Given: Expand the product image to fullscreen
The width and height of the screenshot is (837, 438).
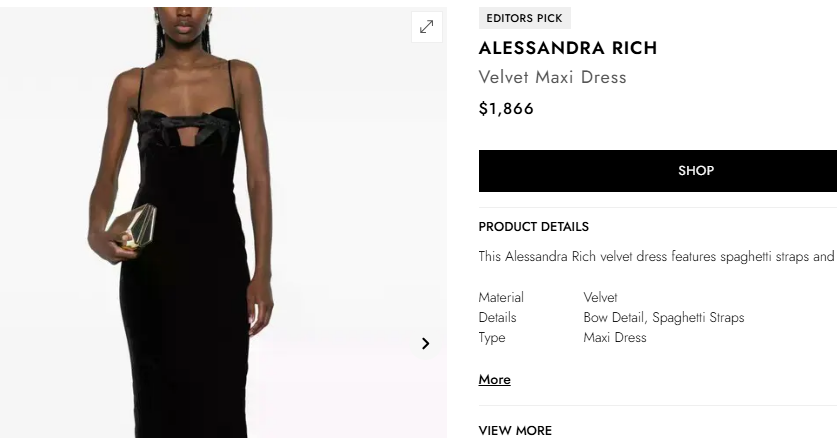Looking at the screenshot, I should (427, 27).
